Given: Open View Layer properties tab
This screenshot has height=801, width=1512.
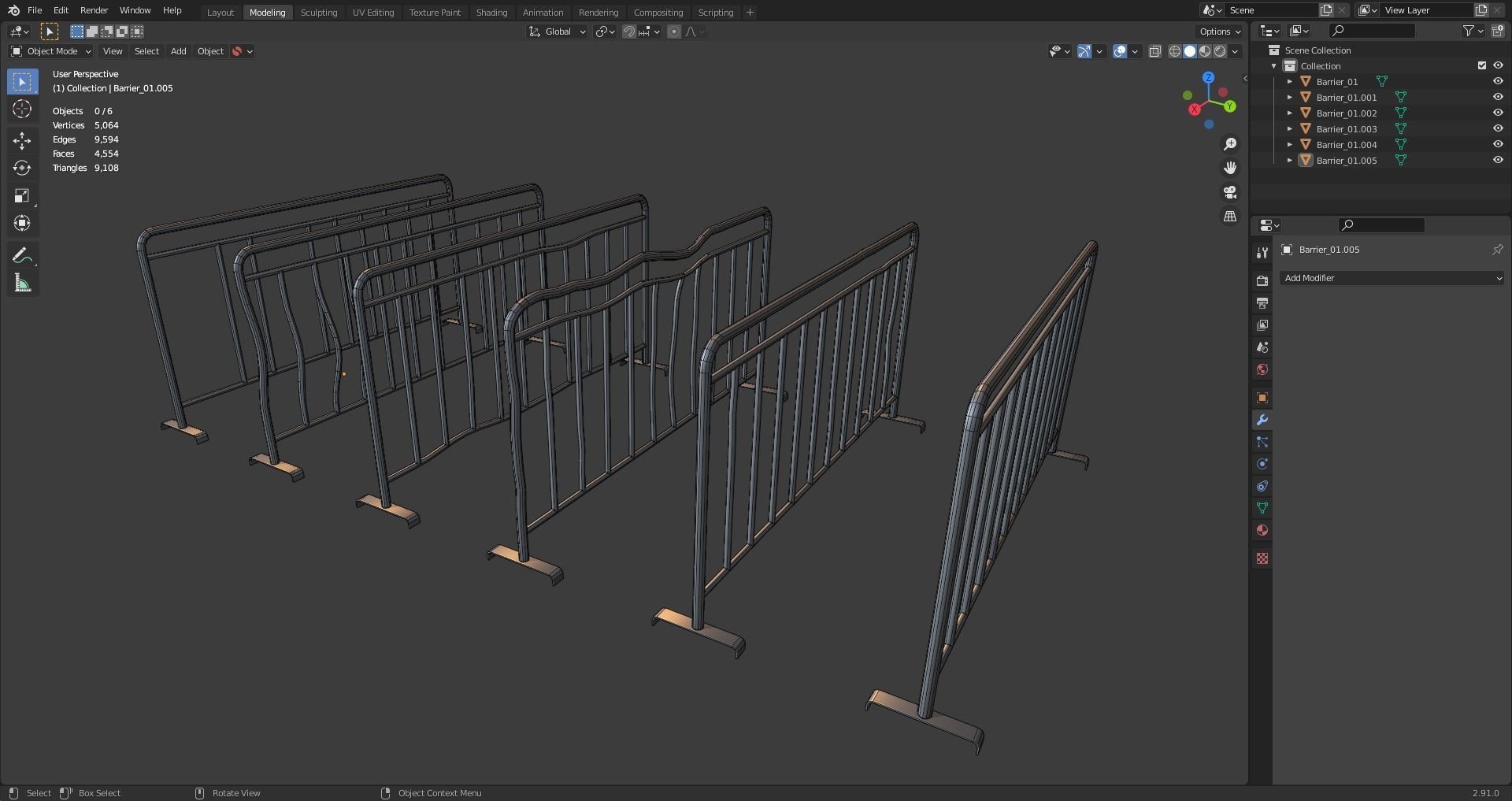Looking at the screenshot, I should click(1262, 325).
